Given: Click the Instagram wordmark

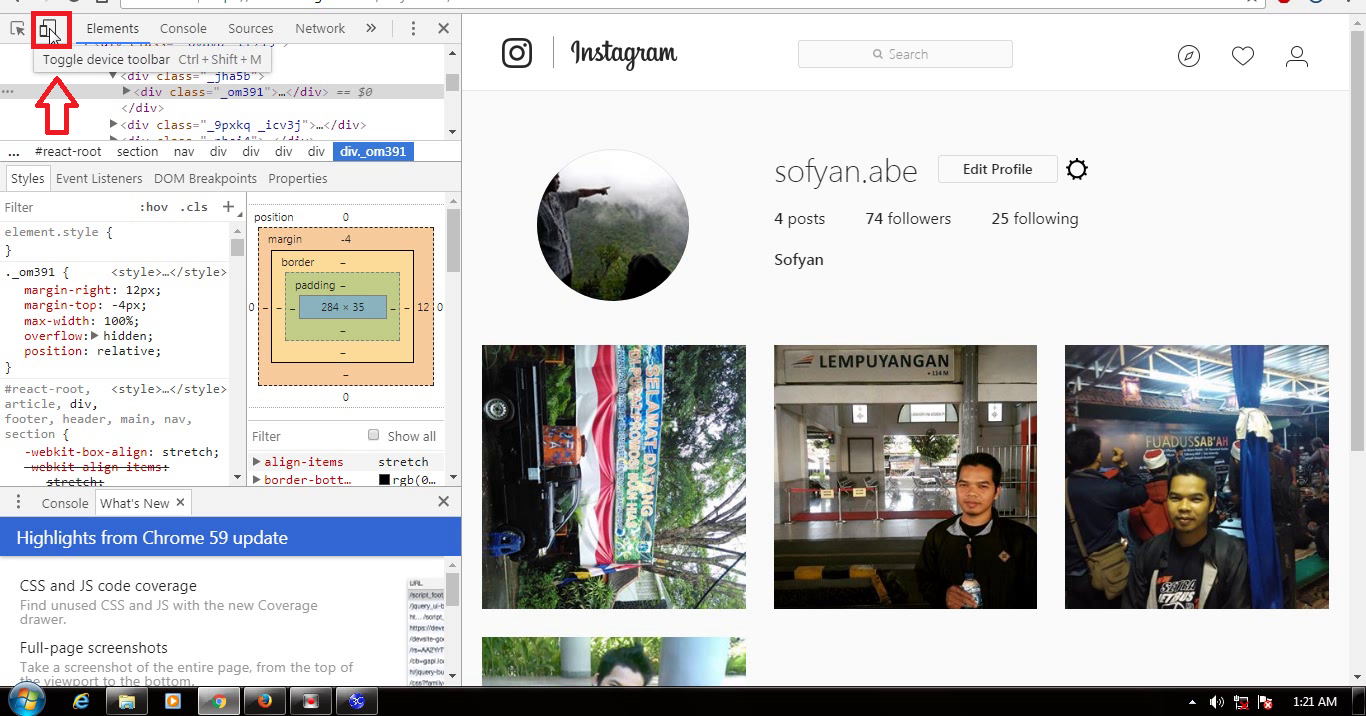Looking at the screenshot, I should [624, 54].
